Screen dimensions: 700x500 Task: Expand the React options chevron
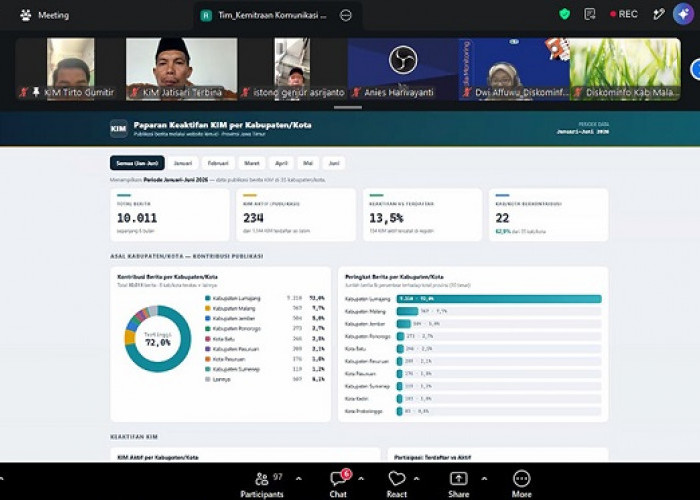coord(416,479)
